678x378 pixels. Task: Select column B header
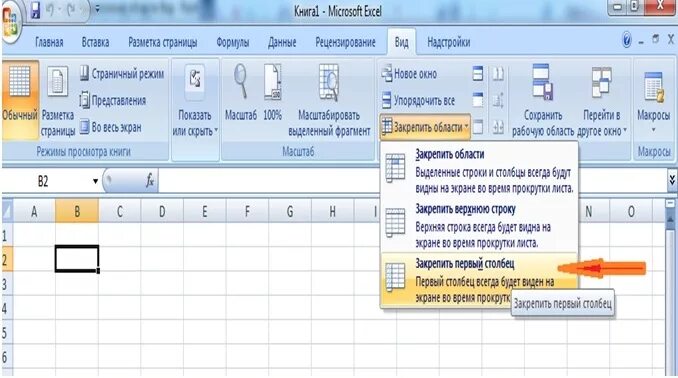click(x=77, y=211)
